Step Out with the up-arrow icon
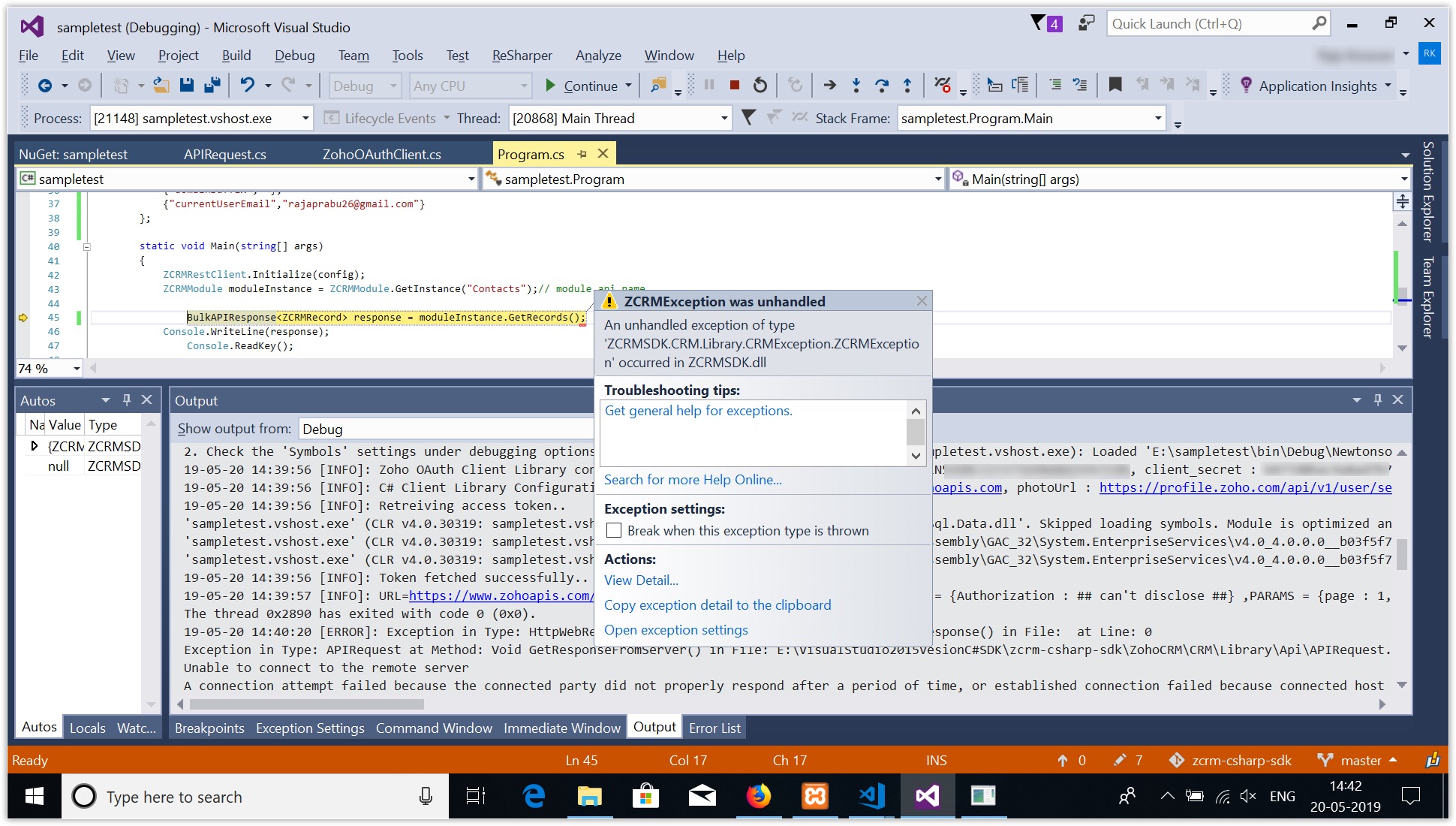Screen dimensions: 1456x826 coord(907,86)
